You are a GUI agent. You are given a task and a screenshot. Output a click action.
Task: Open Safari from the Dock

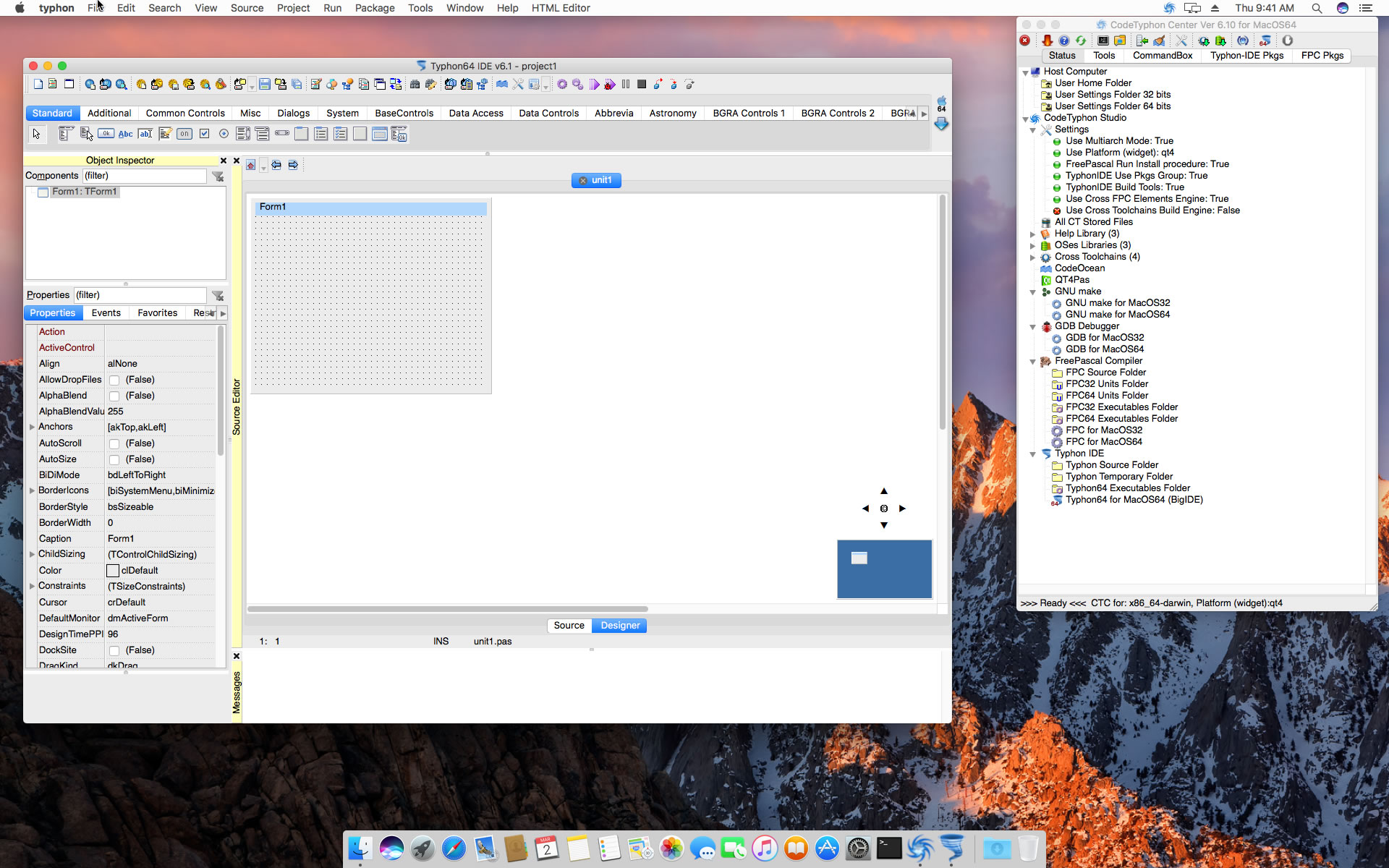(x=454, y=848)
